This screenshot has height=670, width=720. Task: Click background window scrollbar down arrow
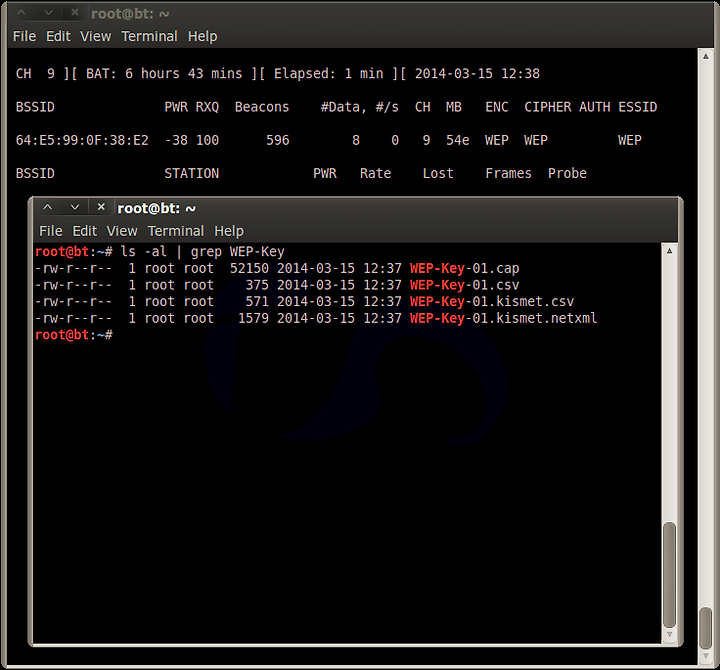tap(706, 655)
